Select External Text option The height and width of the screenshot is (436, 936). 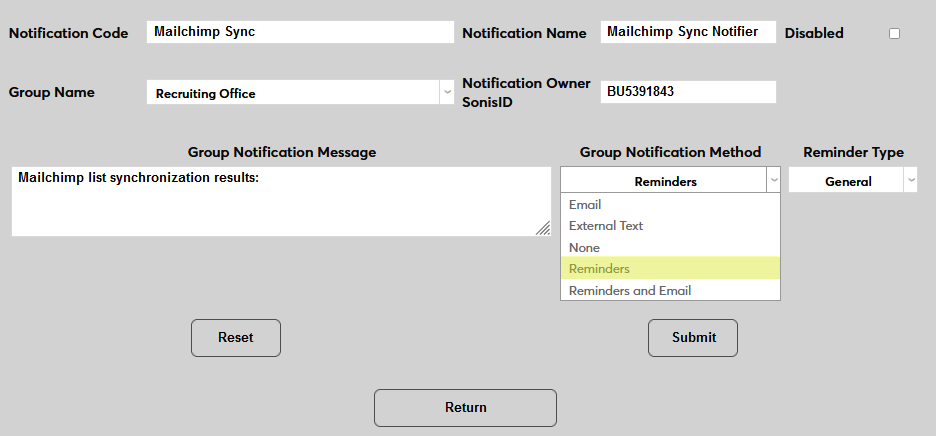point(670,226)
